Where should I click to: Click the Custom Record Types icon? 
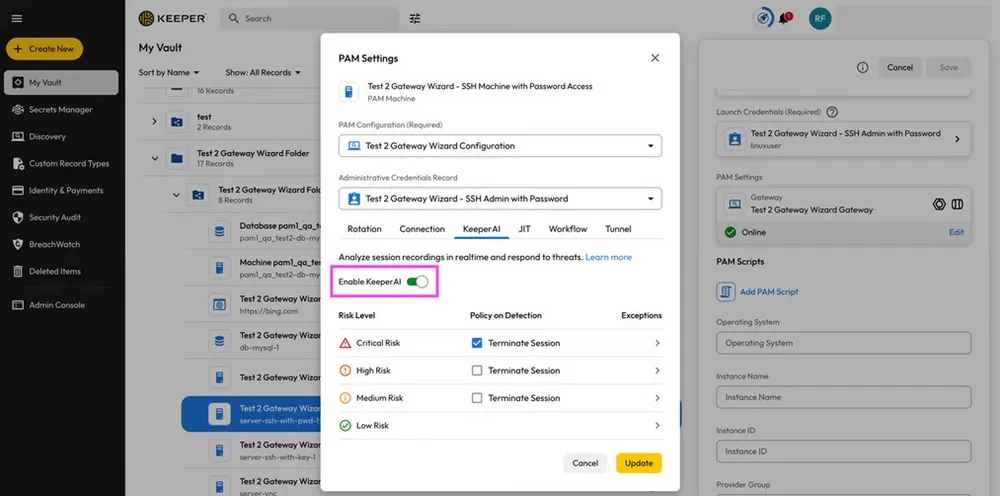[18, 163]
